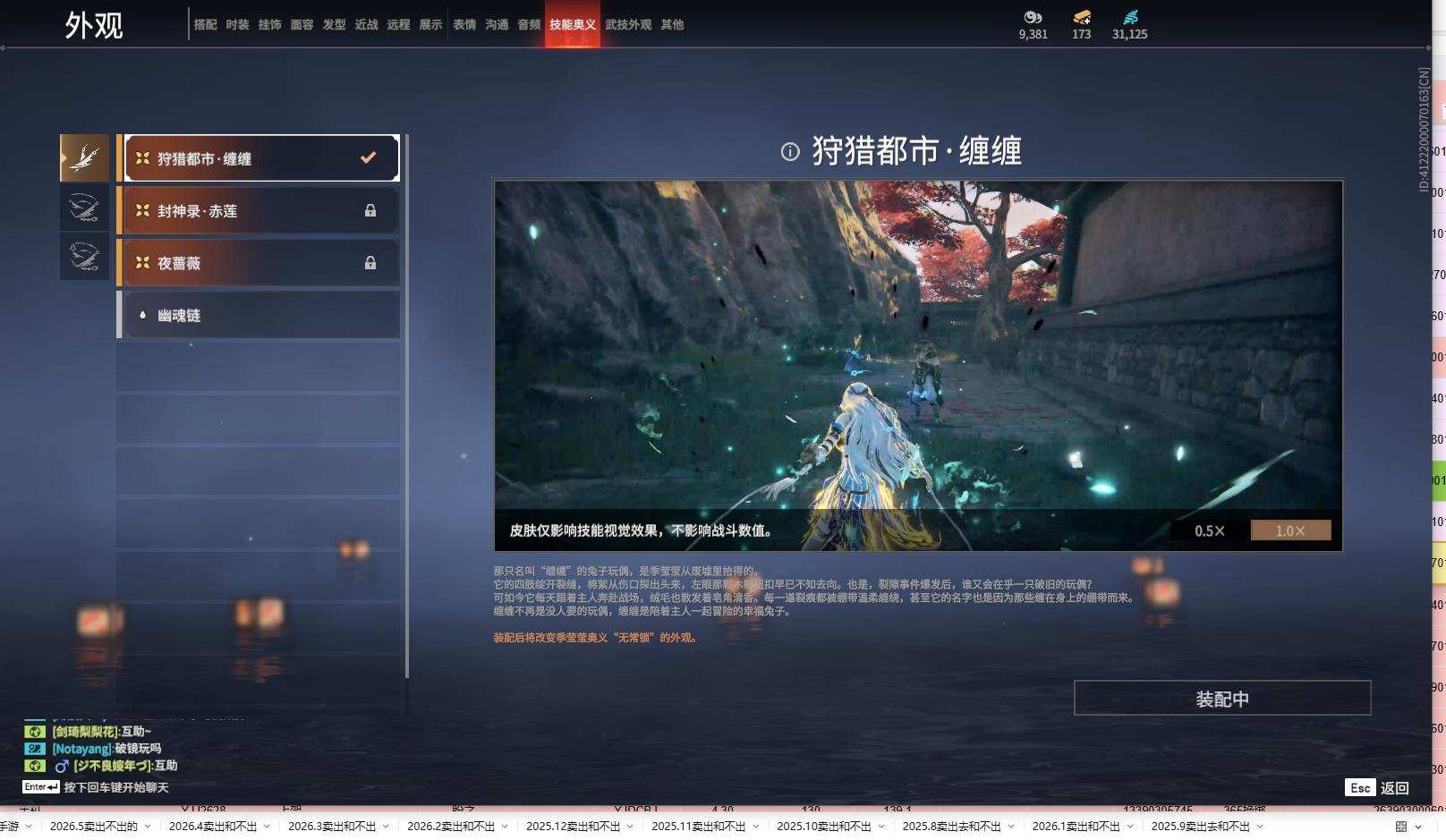Click the Esc 返回 button
This screenshot has height=840, width=1446.
pyautogui.click(x=1377, y=787)
